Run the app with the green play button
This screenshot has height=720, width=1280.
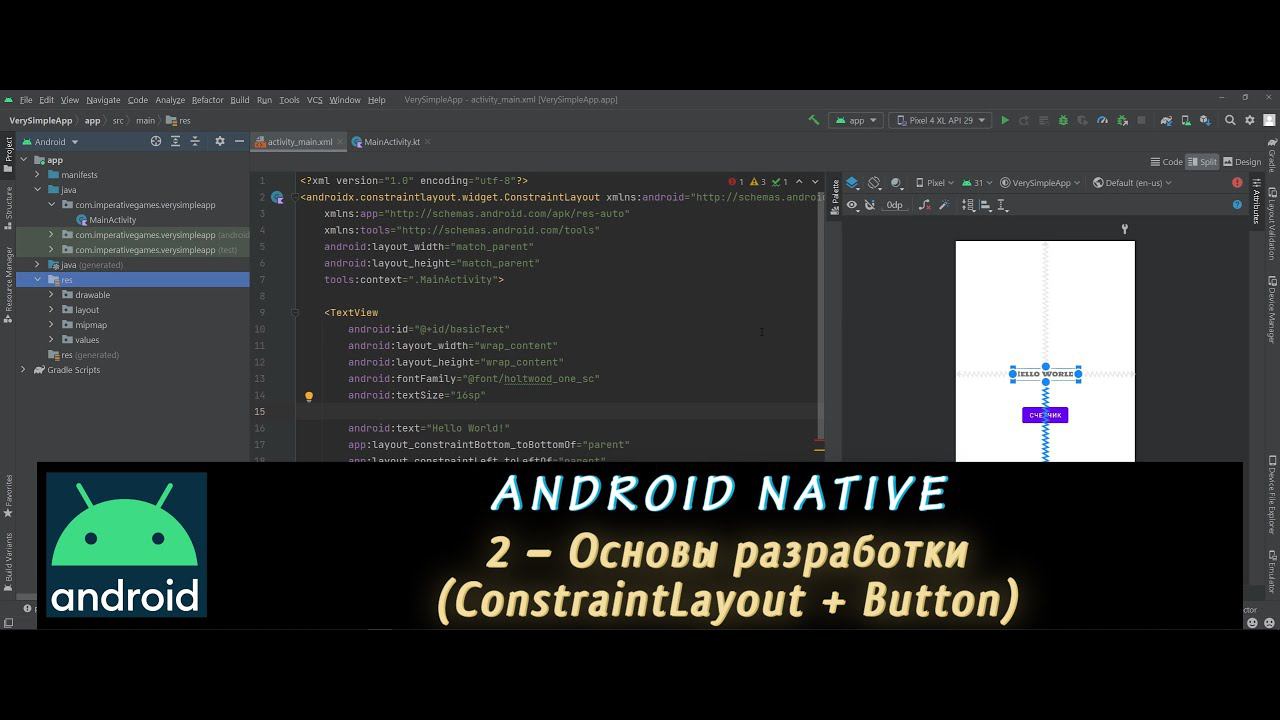click(1005, 120)
